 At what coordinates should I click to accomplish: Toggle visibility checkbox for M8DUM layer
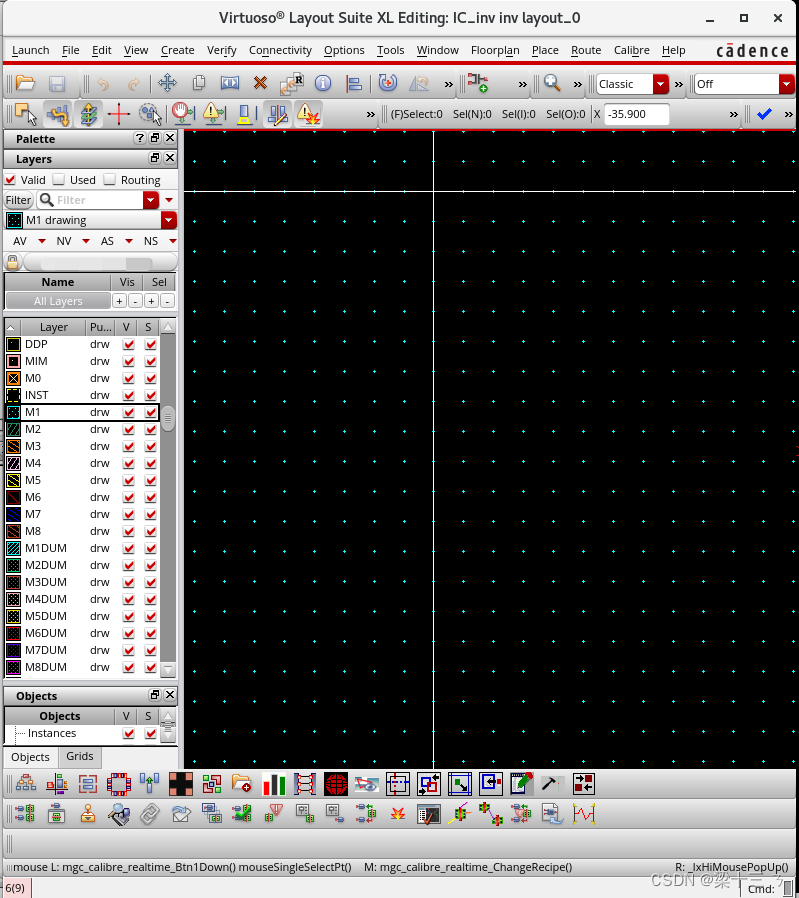click(x=128, y=667)
